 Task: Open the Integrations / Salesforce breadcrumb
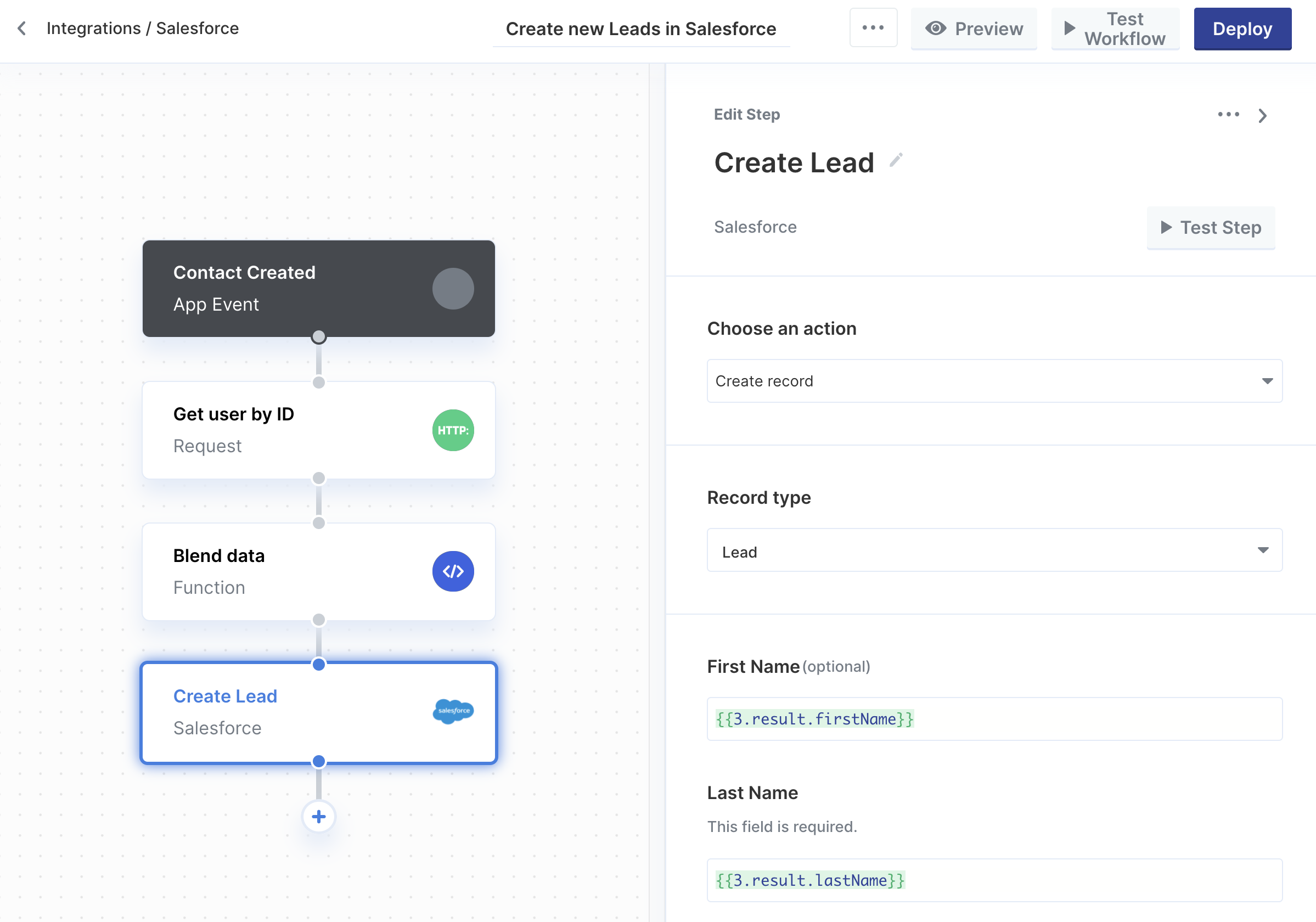[142, 28]
